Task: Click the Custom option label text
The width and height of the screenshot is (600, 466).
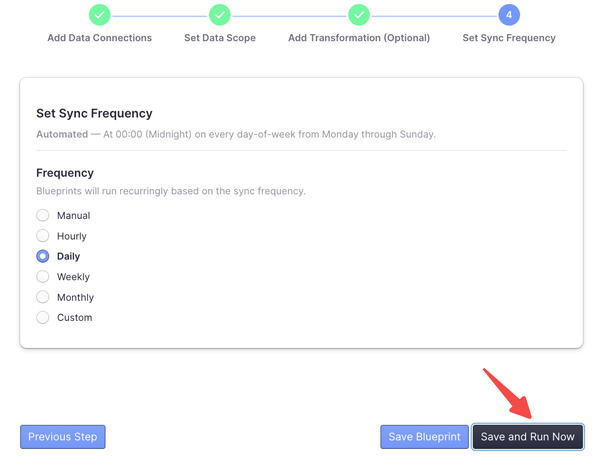Action: coord(75,318)
